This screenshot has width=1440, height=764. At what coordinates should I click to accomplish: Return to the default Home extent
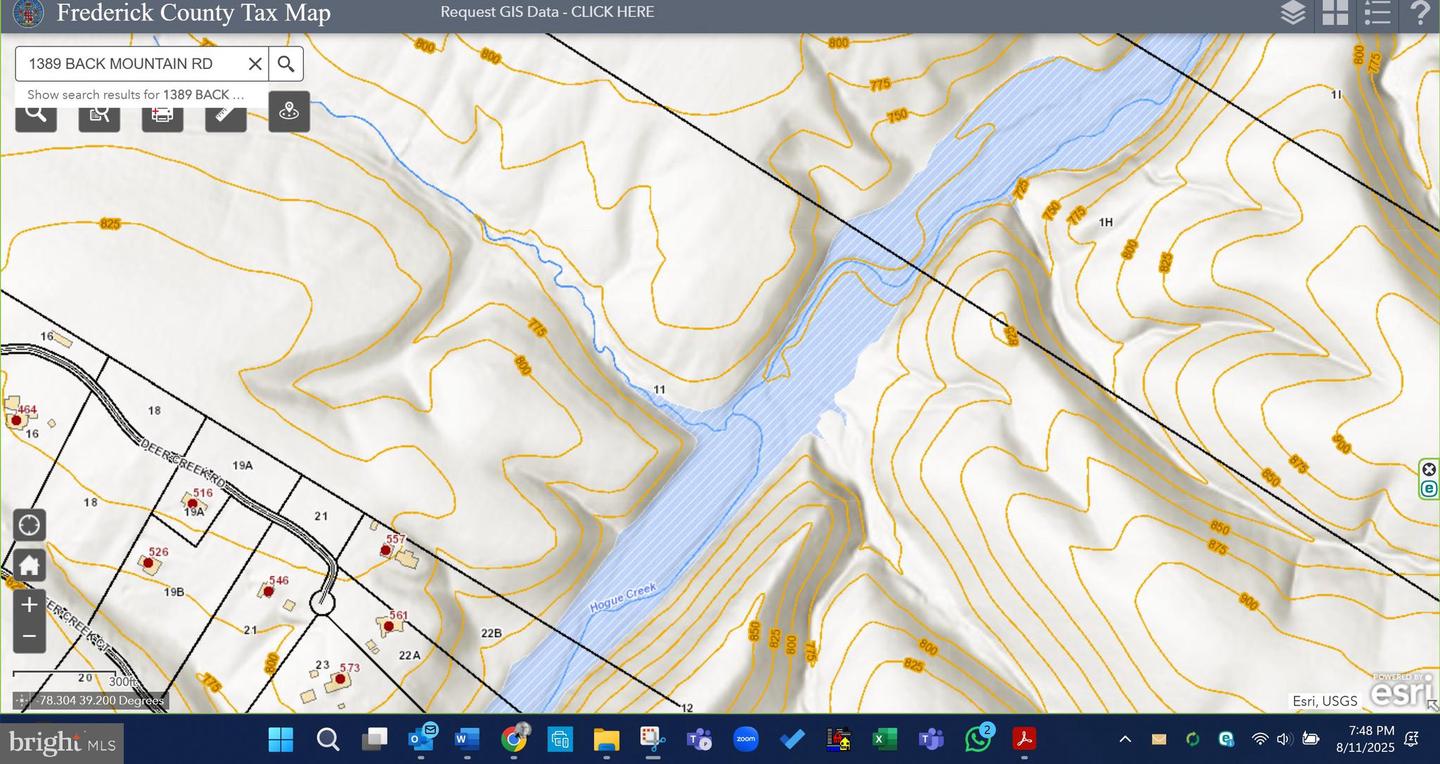tap(29, 566)
